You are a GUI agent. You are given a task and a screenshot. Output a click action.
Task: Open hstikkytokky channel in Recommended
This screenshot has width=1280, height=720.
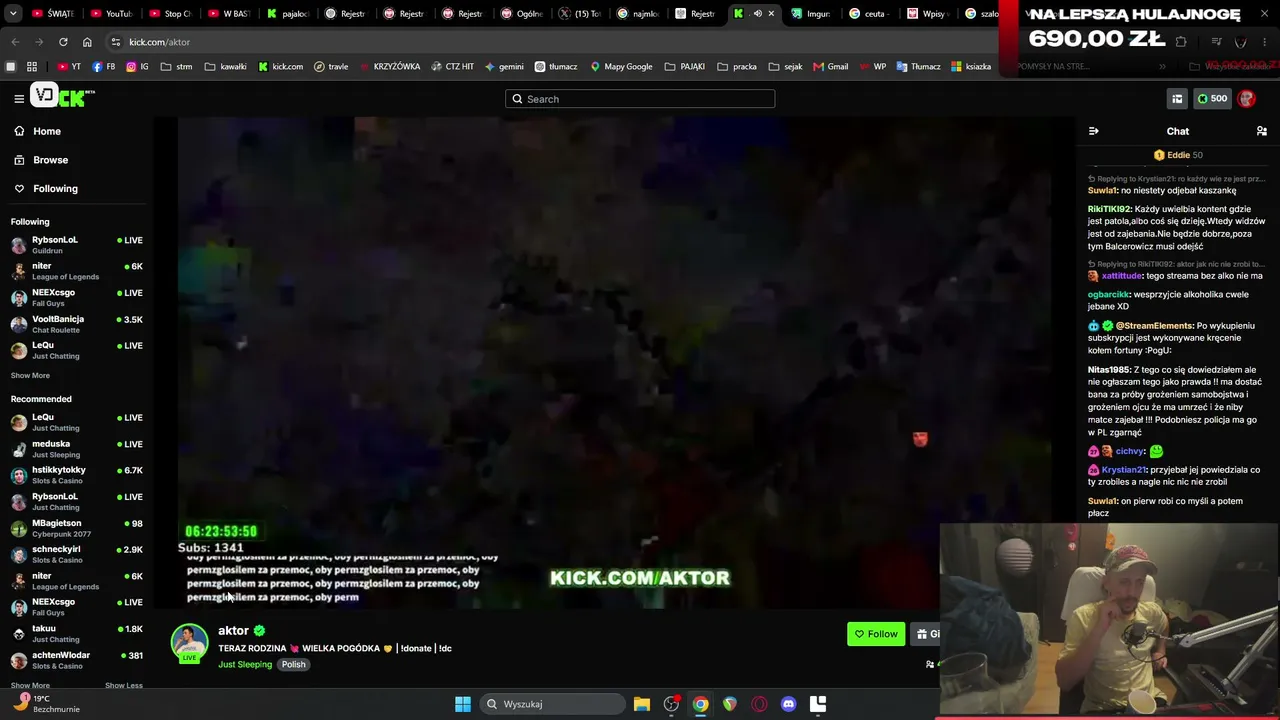(76, 475)
